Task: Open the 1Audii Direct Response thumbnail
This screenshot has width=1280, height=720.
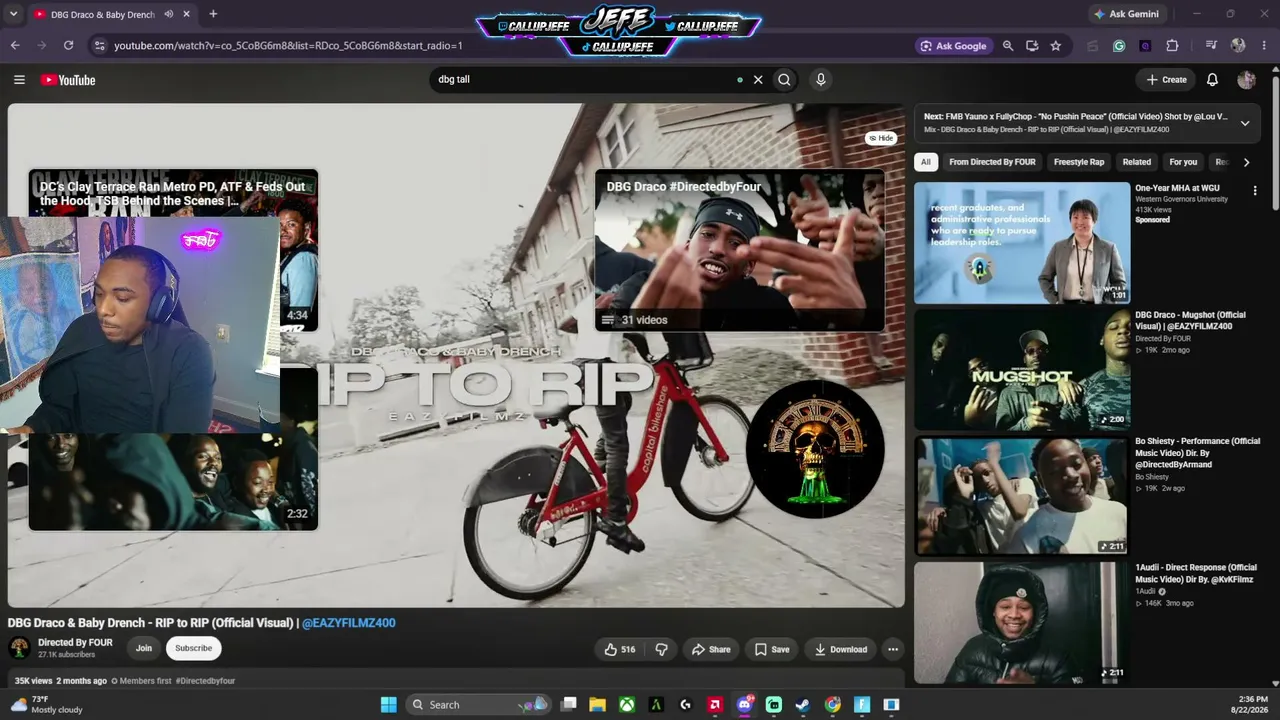Action: coord(1022,622)
